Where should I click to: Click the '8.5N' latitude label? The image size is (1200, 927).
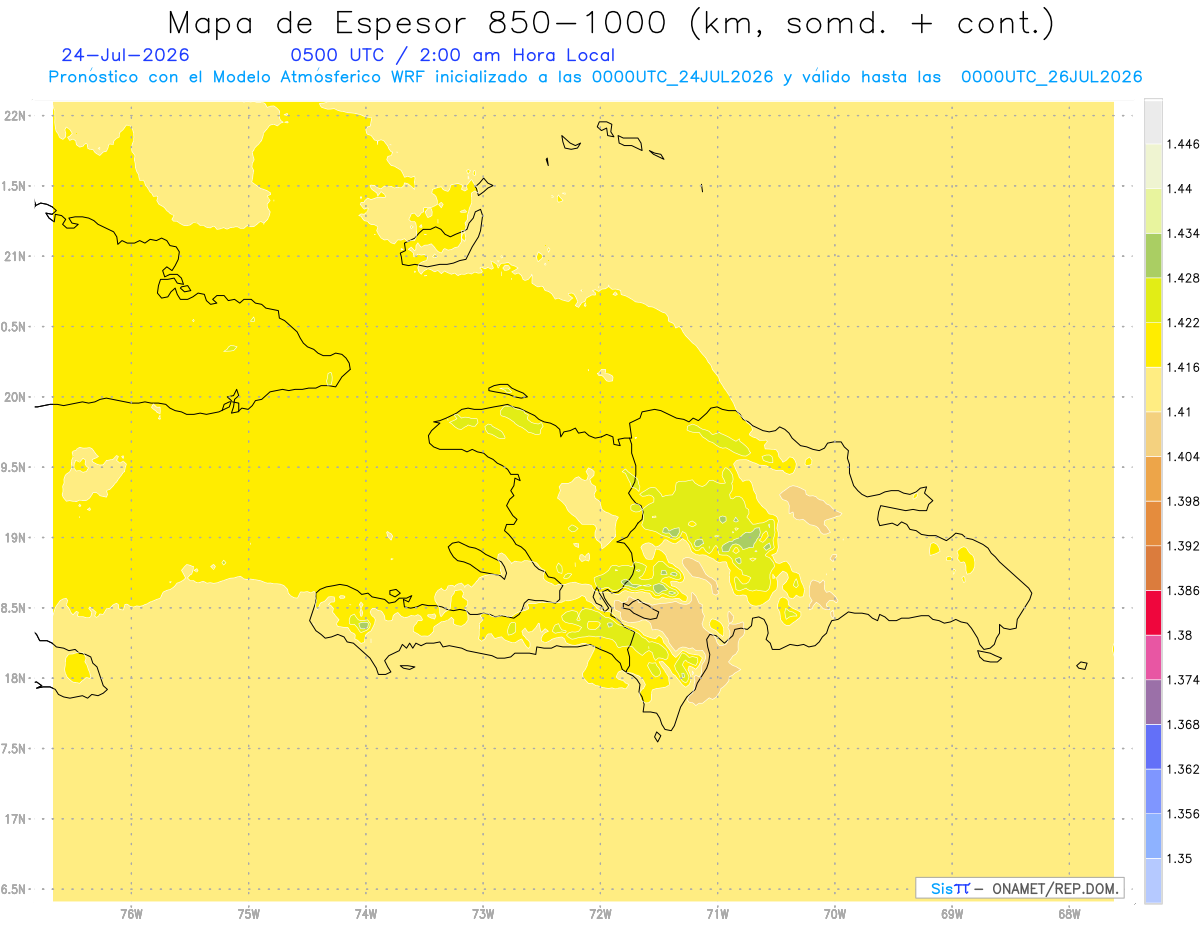pyautogui.click(x=14, y=608)
